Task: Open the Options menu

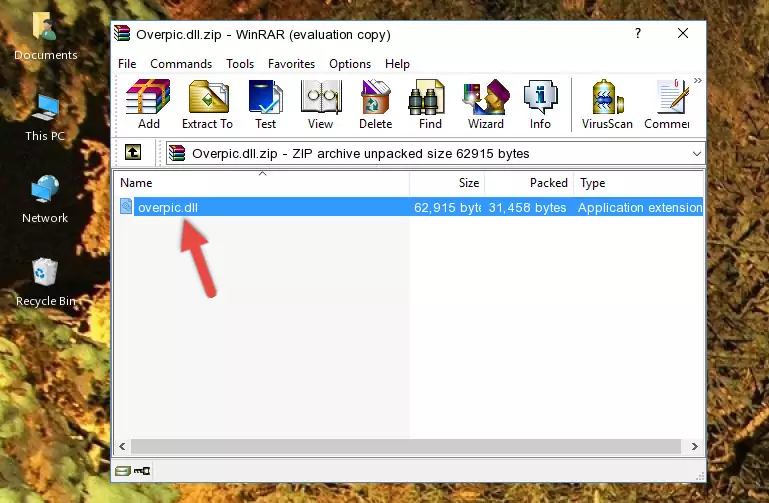Action: [350, 64]
